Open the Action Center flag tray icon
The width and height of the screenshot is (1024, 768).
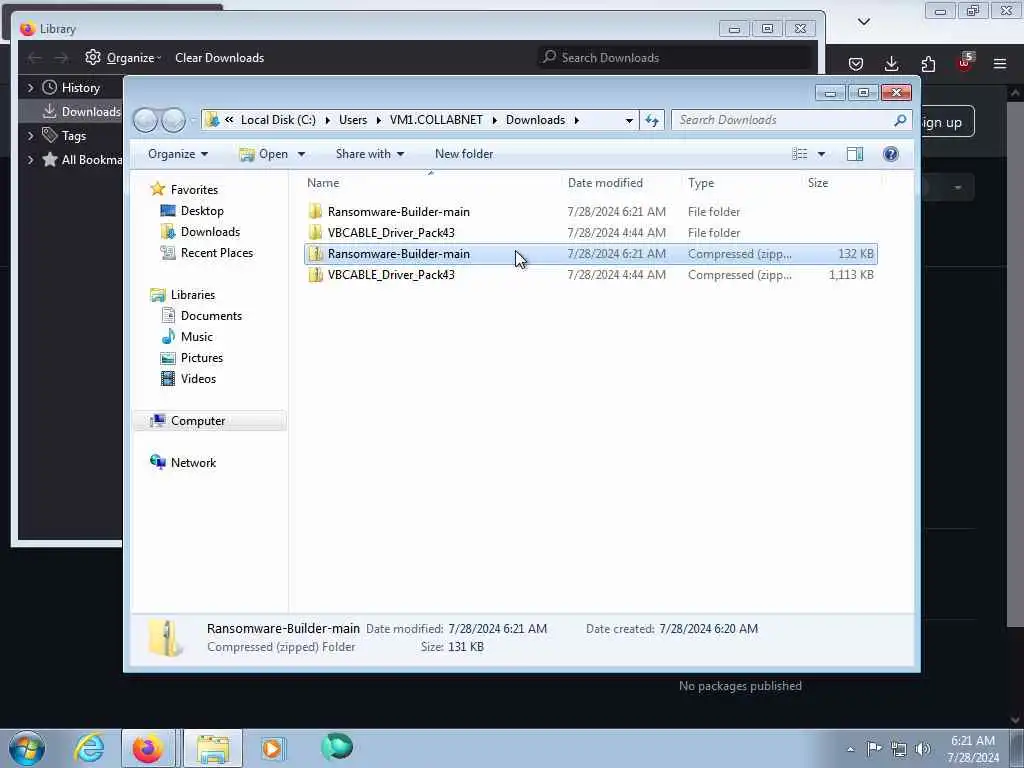[x=874, y=749]
